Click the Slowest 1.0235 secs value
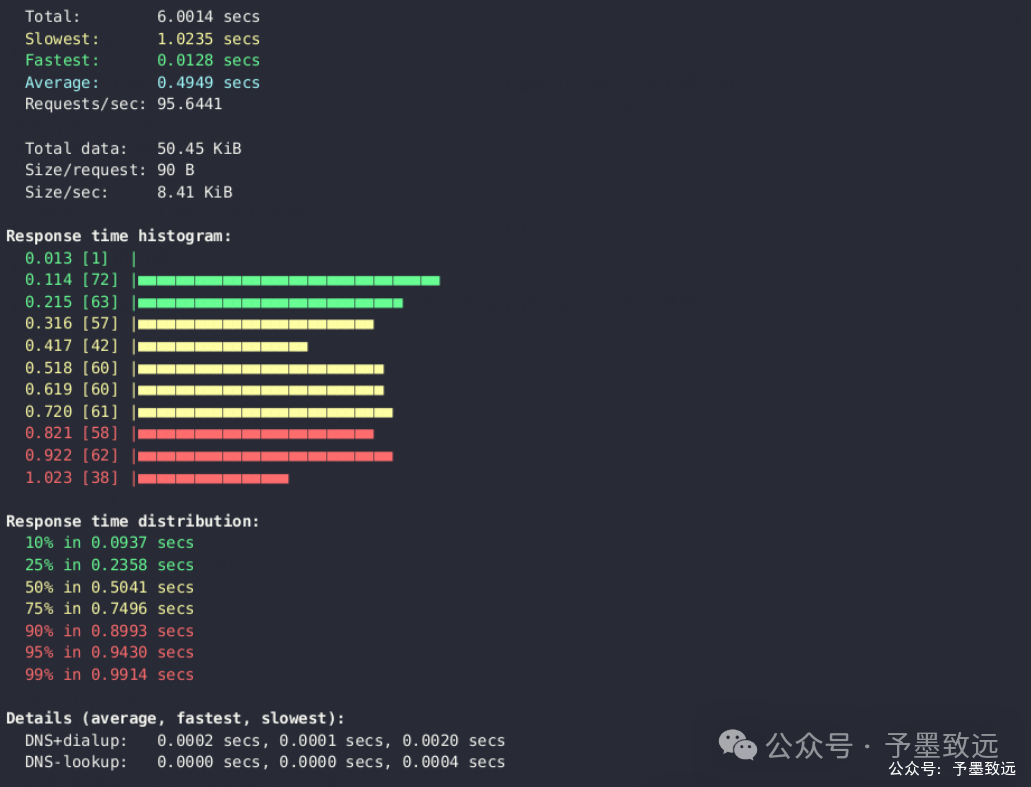Image resolution: width=1031 pixels, height=787 pixels. coord(208,39)
